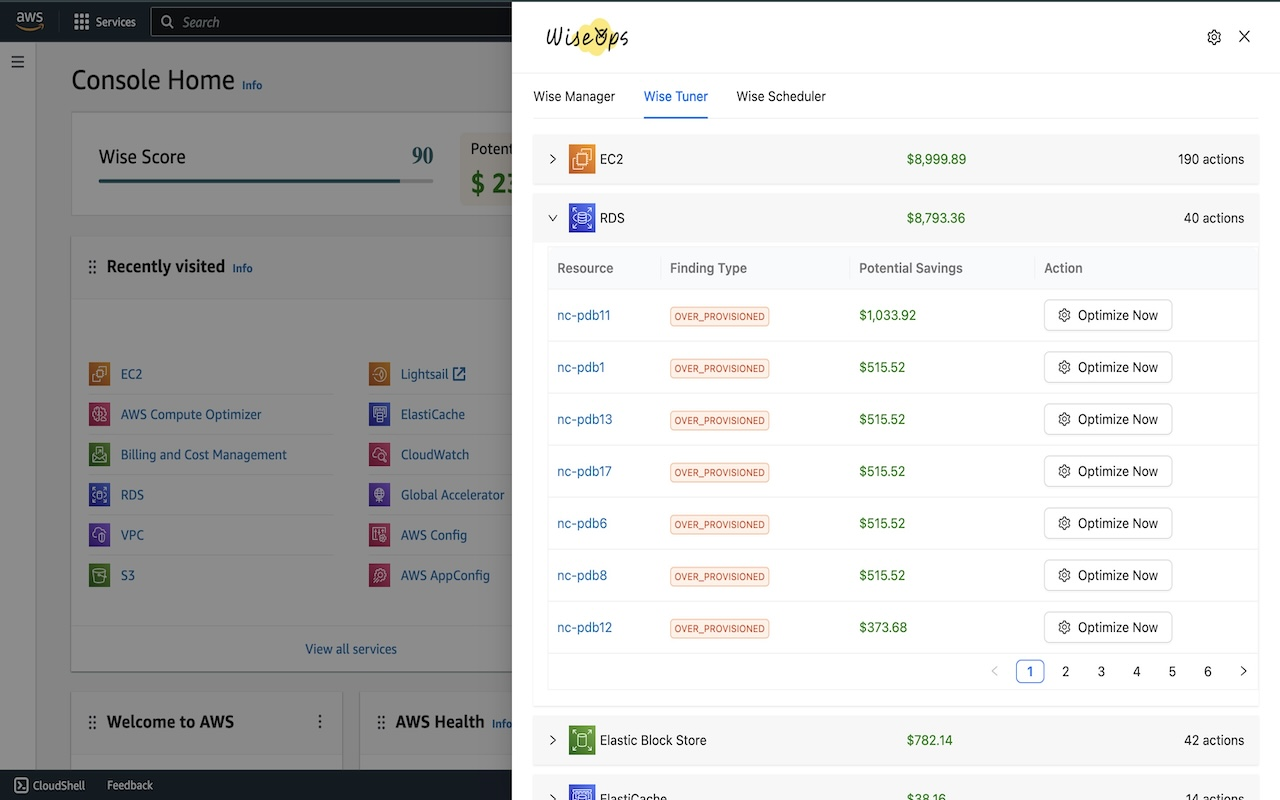This screenshot has height=800, width=1280.
Task: Open Billing and Cost Management icon
Action: pos(99,454)
